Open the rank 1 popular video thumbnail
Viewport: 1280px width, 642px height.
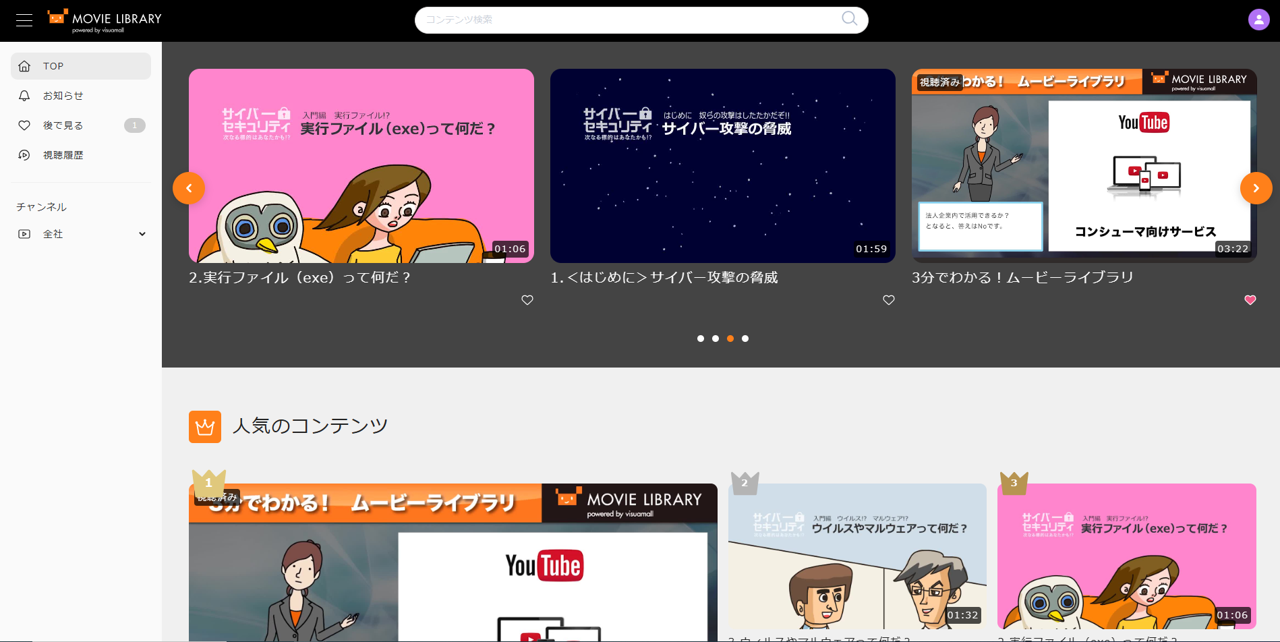pos(453,563)
